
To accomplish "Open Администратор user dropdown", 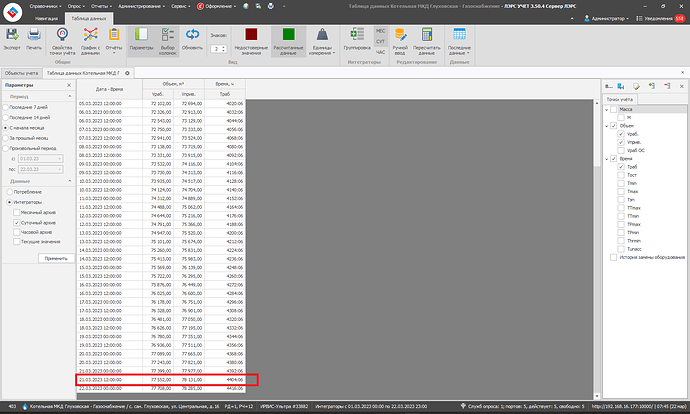I will click(x=606, y=18).
